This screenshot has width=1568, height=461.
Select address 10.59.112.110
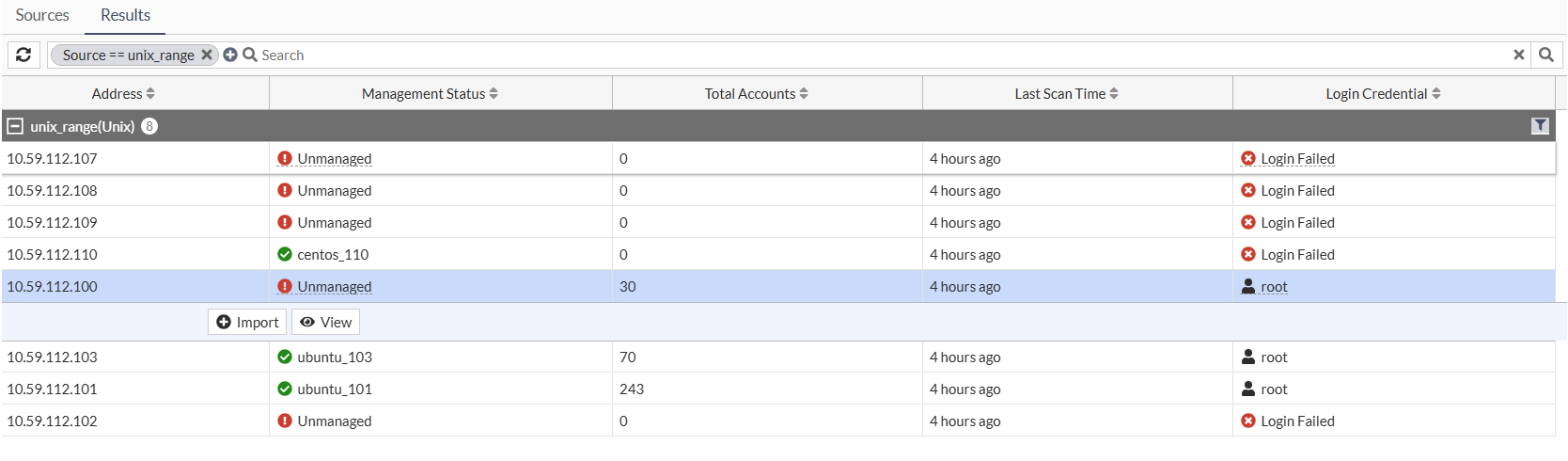[52, 254]
